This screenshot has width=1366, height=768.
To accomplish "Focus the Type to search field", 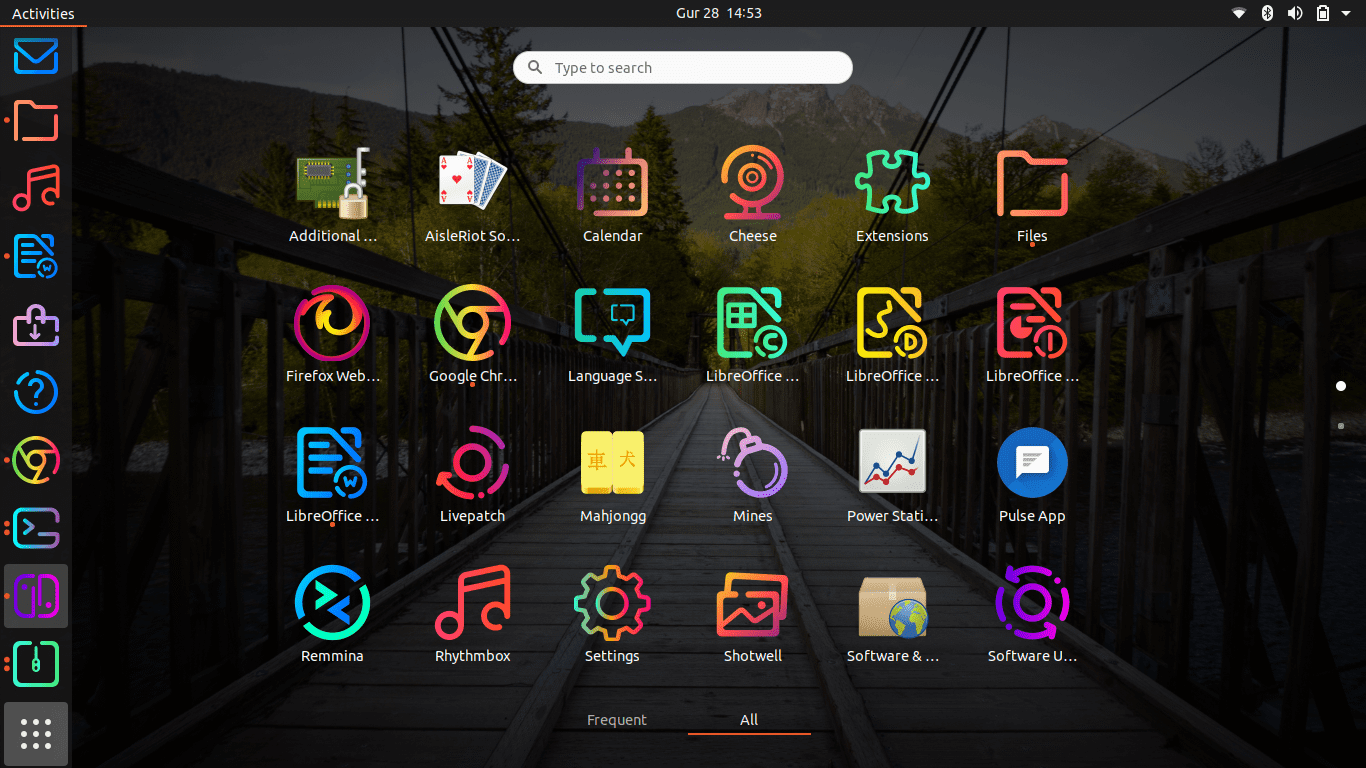I will pyautogui.click(x=683, y=68).
